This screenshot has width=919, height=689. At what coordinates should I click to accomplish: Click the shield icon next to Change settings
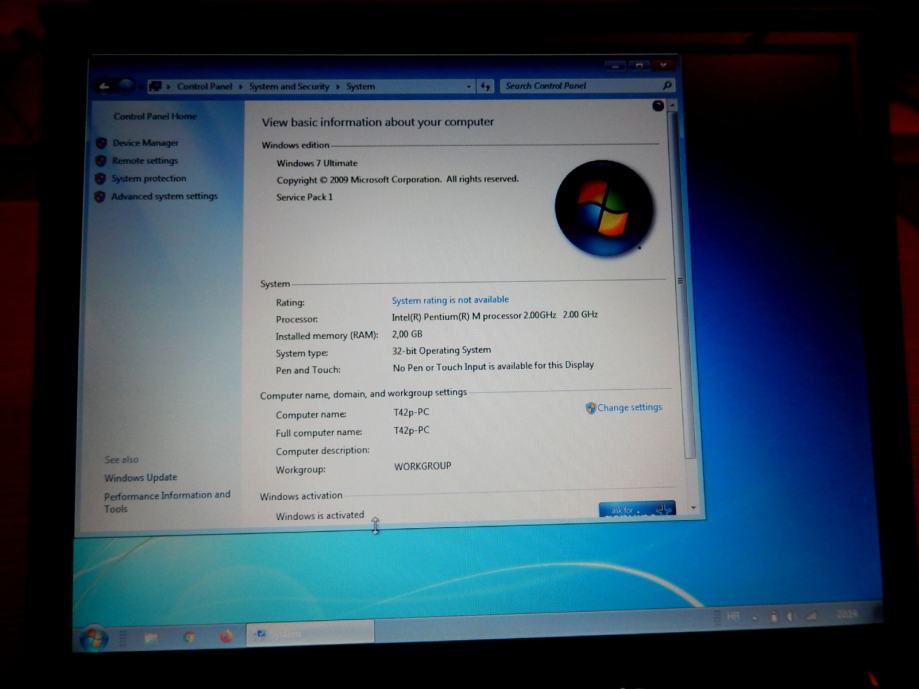pos(590,408)
